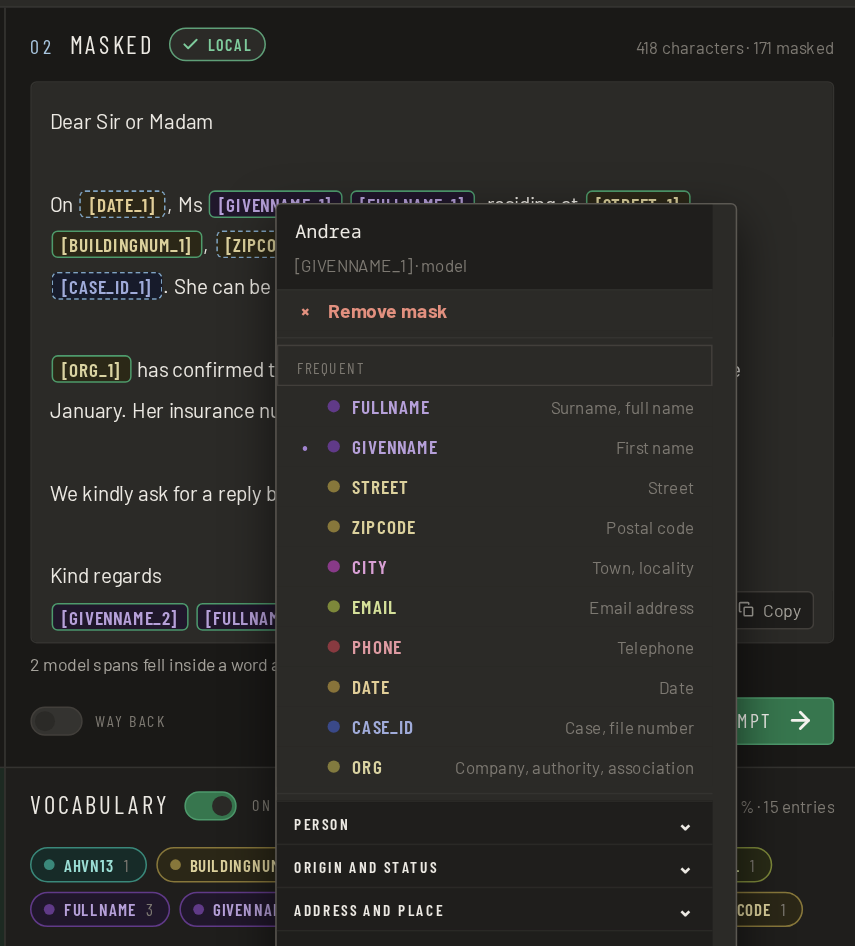This screenshot has width=855, height=946.
Task: Click the blue CASE_ID color dot
Action: 334,726
